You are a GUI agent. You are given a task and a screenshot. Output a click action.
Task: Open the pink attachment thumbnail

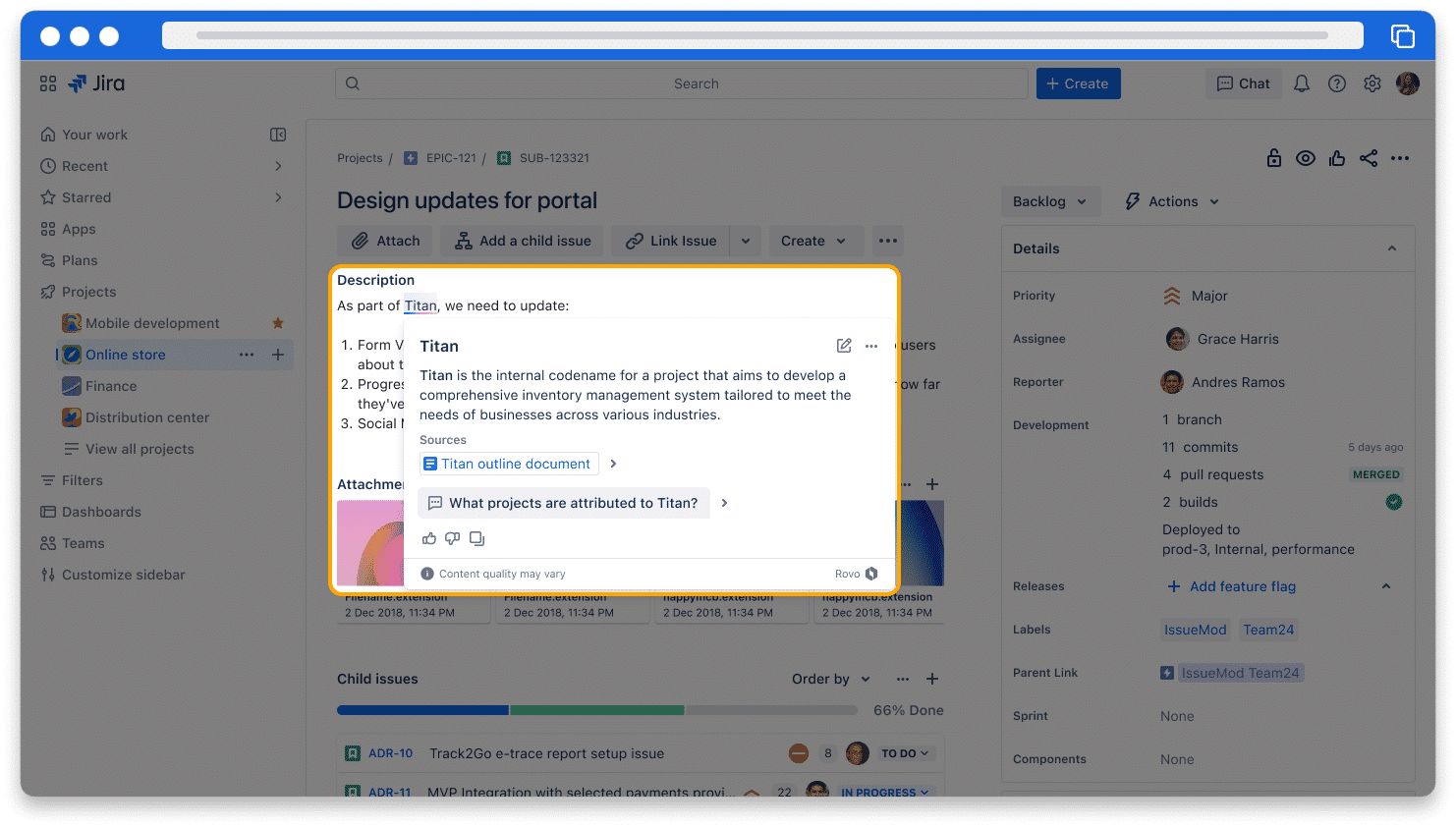click(370, 543)
